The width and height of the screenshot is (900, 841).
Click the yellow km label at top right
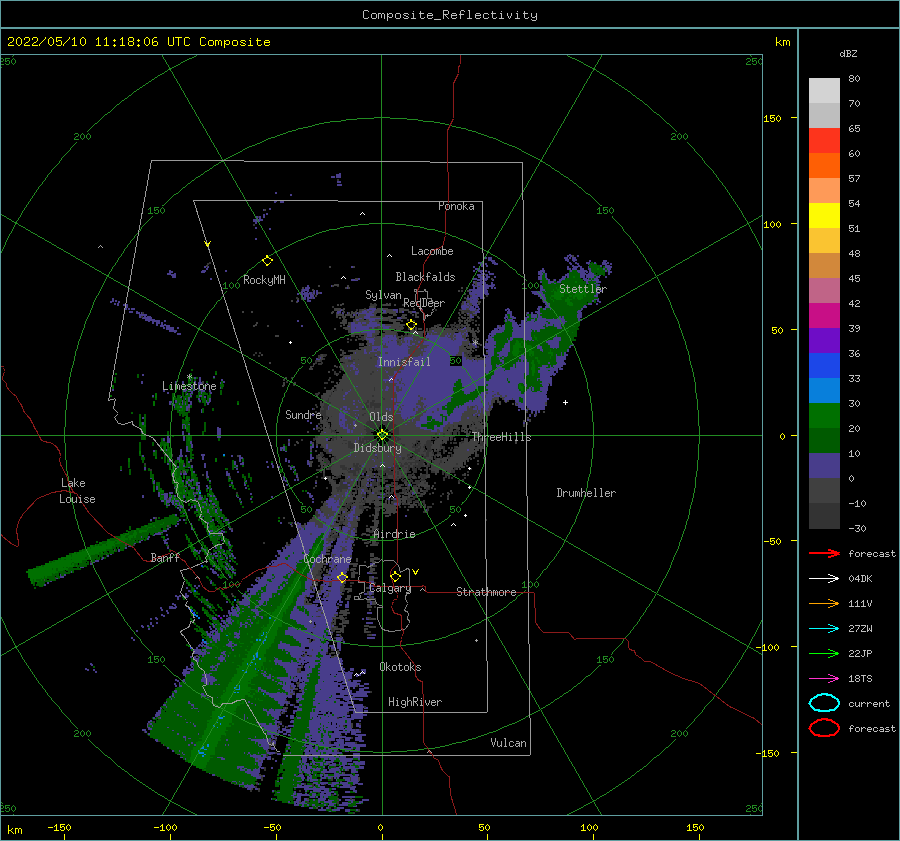(782, 42)
